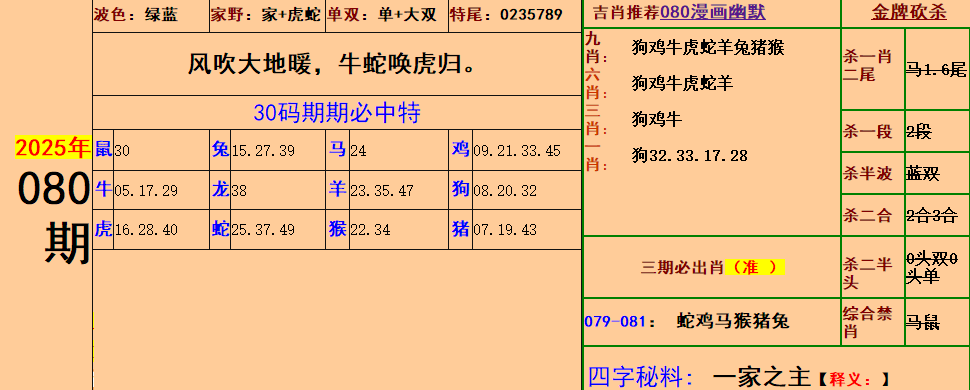
Task: Select the 兔 numbers 15.27.39
Action: (x=263, y=151)
